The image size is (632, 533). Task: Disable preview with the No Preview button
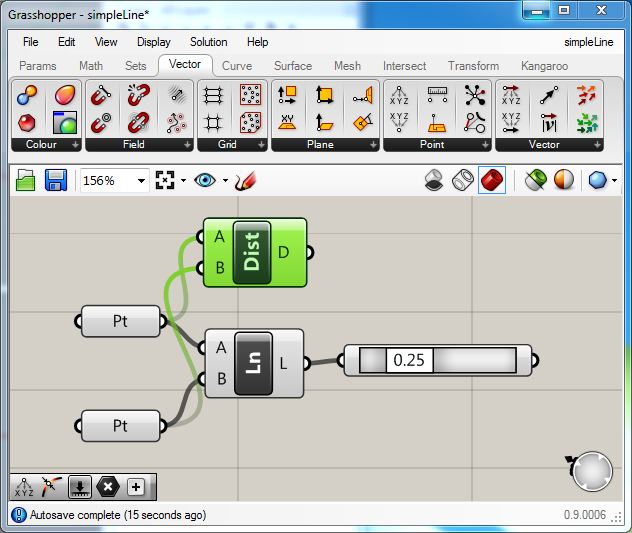click(434, 180)
